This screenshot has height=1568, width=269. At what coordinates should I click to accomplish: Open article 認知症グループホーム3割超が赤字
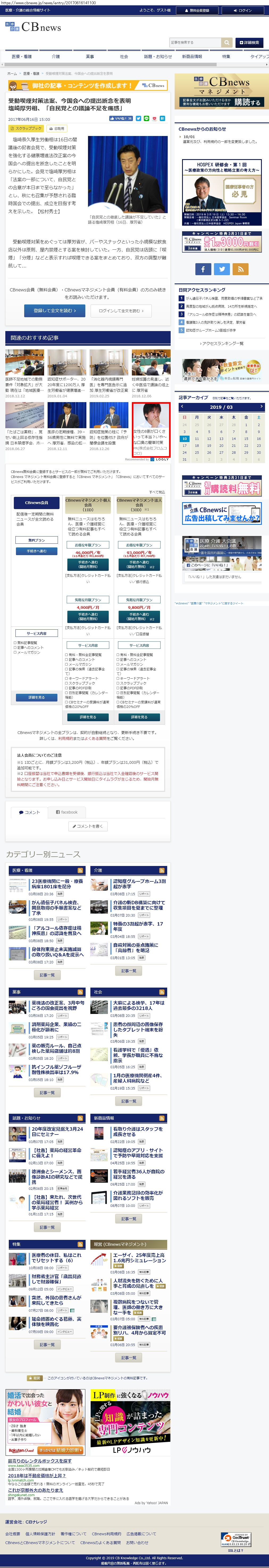139,884
